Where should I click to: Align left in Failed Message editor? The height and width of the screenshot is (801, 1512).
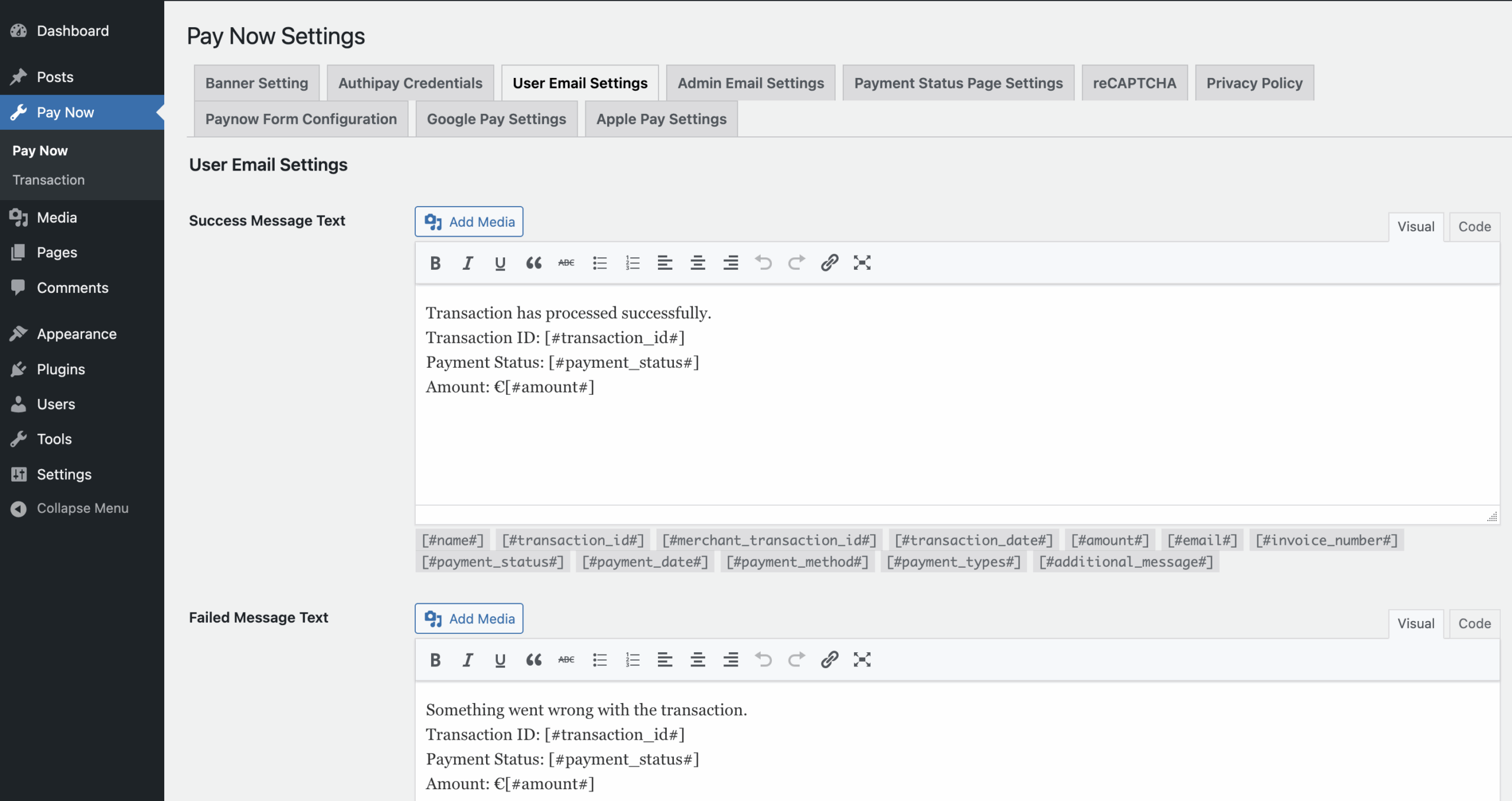tap(665, 660)
